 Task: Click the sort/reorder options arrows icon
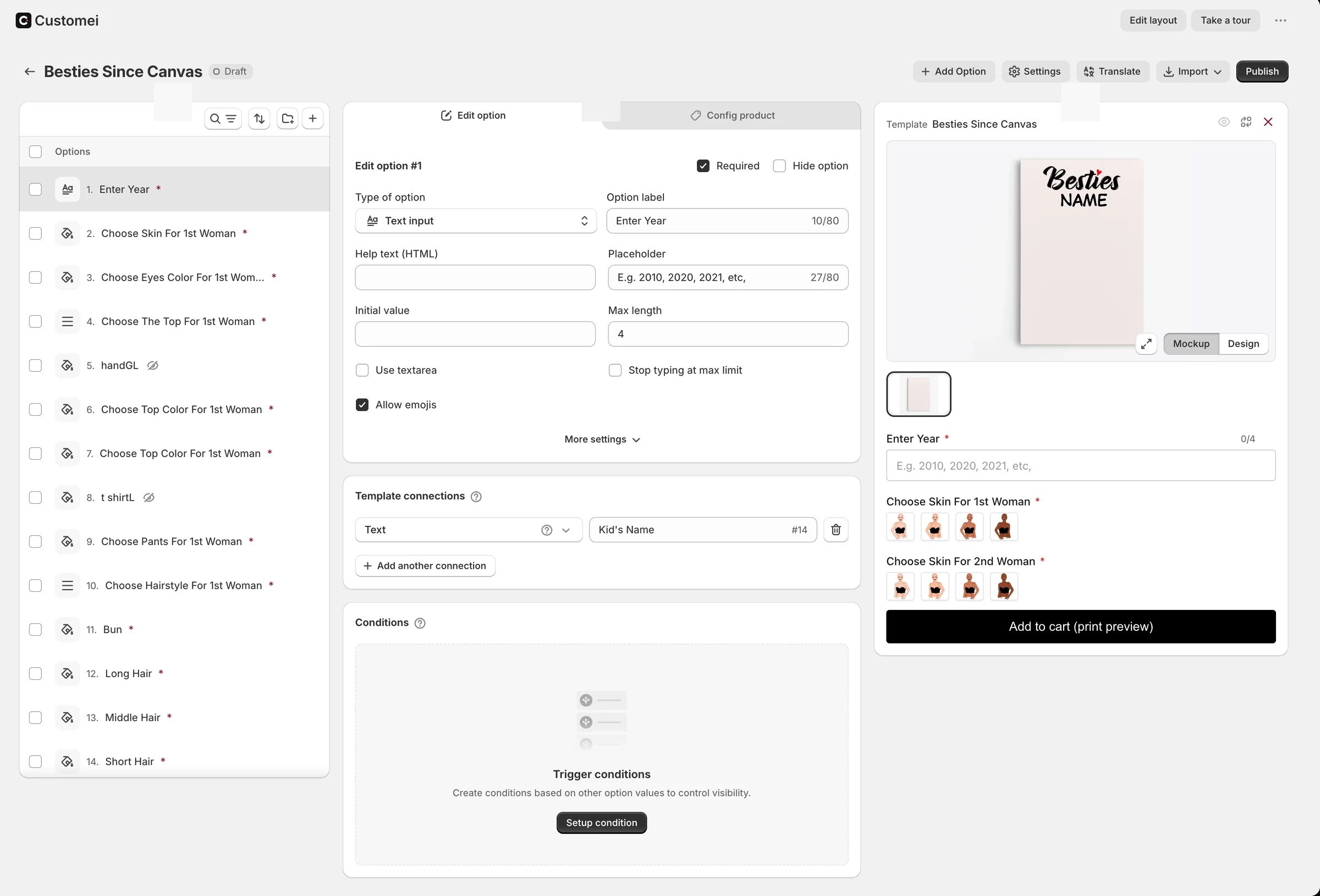[259, 119]
